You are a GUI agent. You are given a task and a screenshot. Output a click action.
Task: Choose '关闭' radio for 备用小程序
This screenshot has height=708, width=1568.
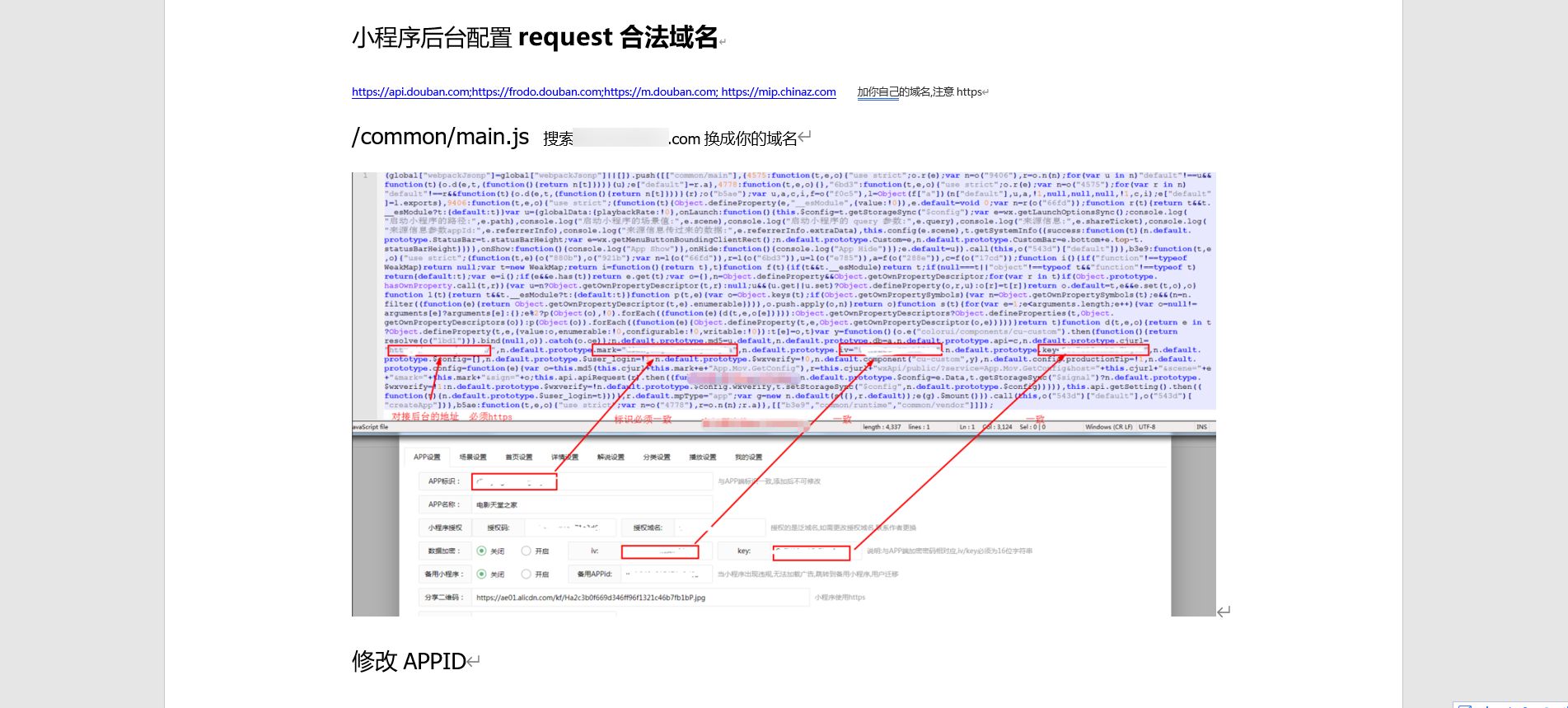[482, 574]
